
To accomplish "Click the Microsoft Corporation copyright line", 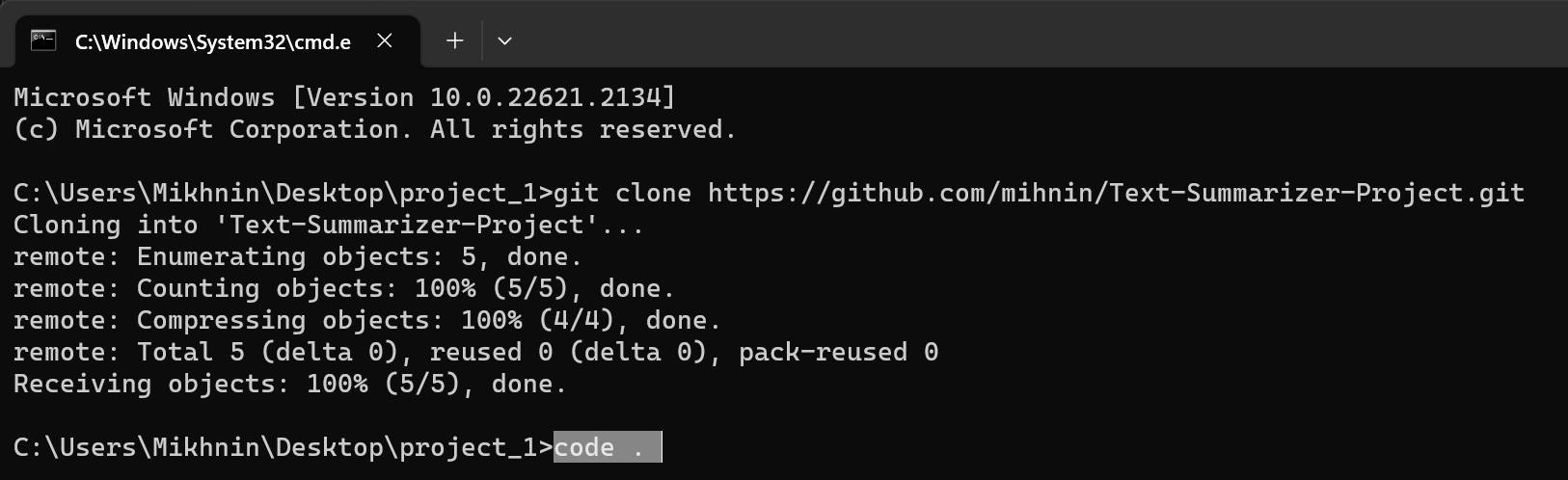I will point(375,129).
